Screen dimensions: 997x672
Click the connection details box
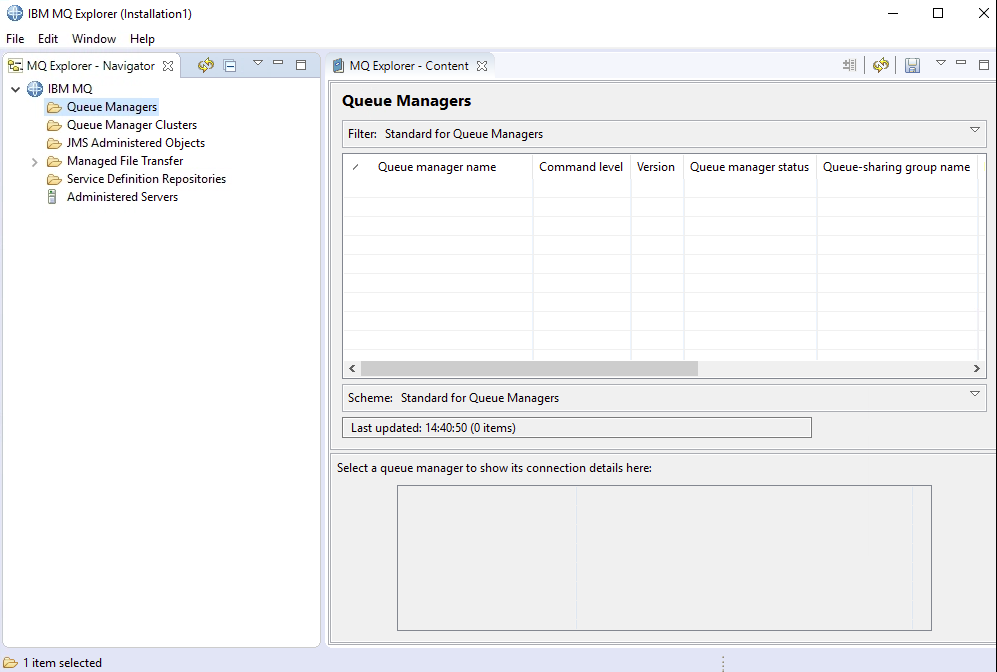point(664,558)
